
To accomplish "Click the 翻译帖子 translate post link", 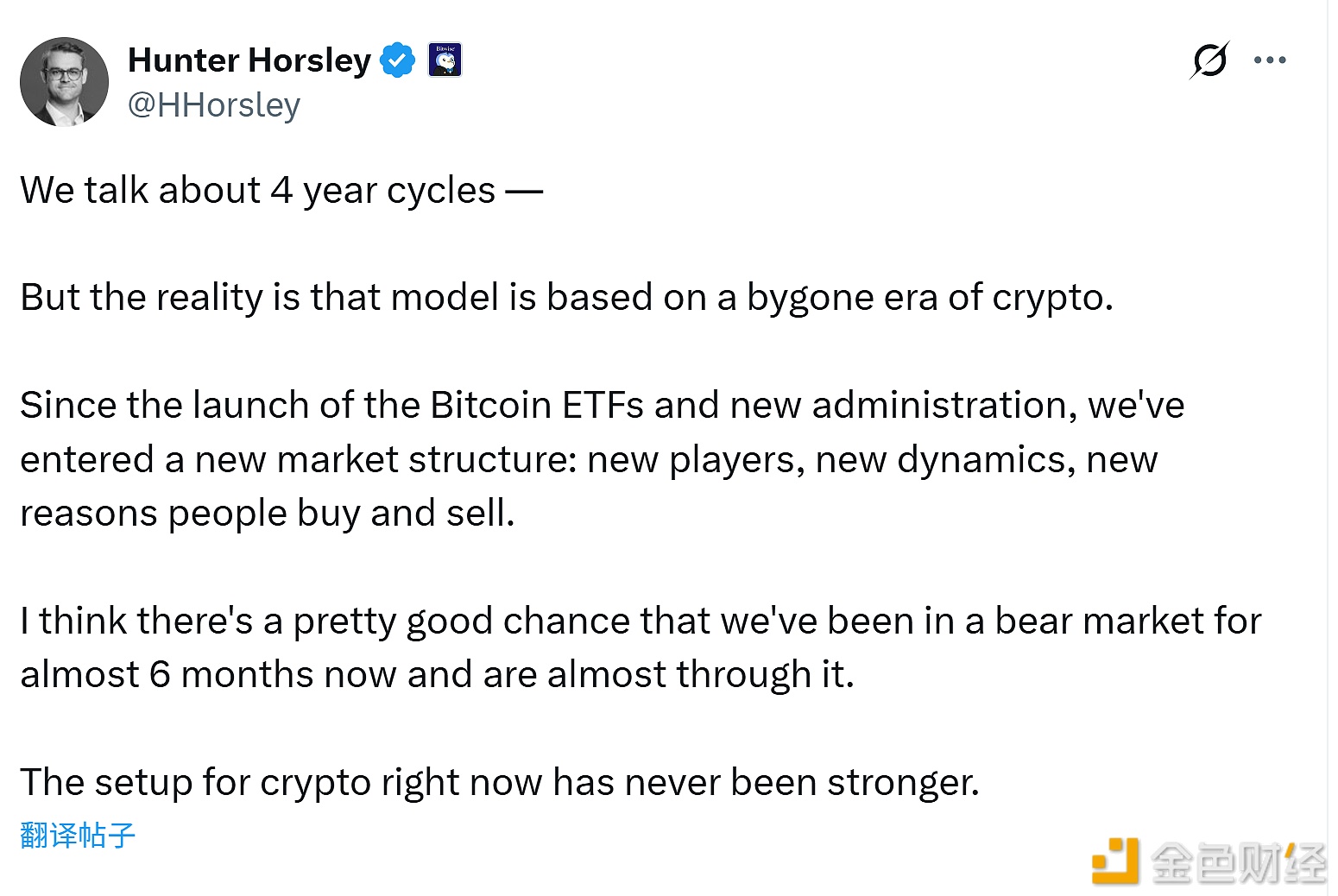I will [78, 835].
